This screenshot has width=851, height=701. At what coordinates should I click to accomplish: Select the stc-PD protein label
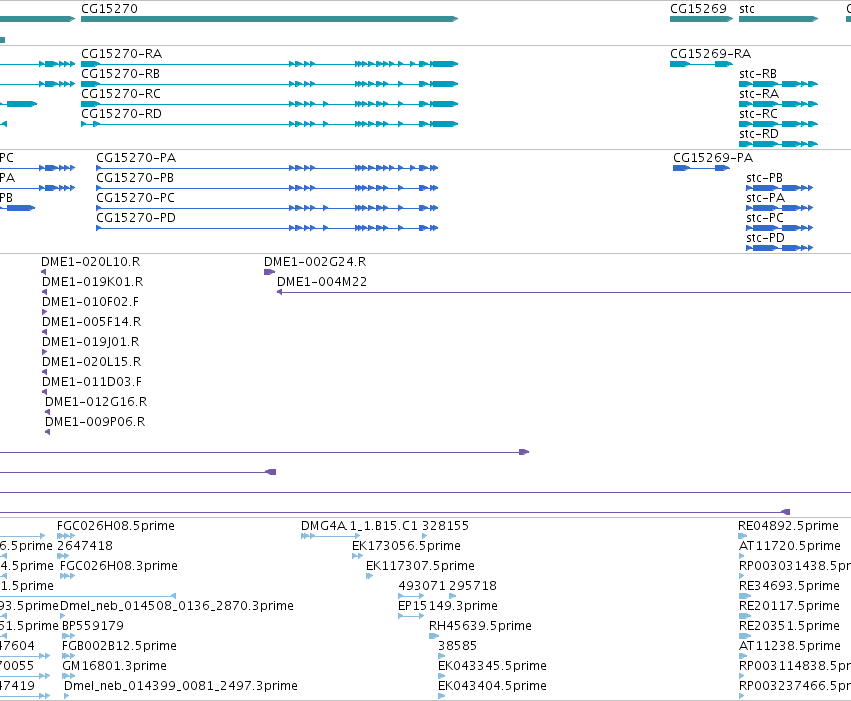pyautogui.click(x=765, y=238)
